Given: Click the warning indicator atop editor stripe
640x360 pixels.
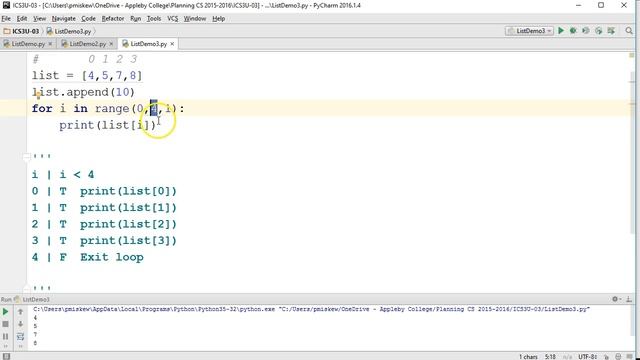Looking at the screenshot, I should coord(632,55).
